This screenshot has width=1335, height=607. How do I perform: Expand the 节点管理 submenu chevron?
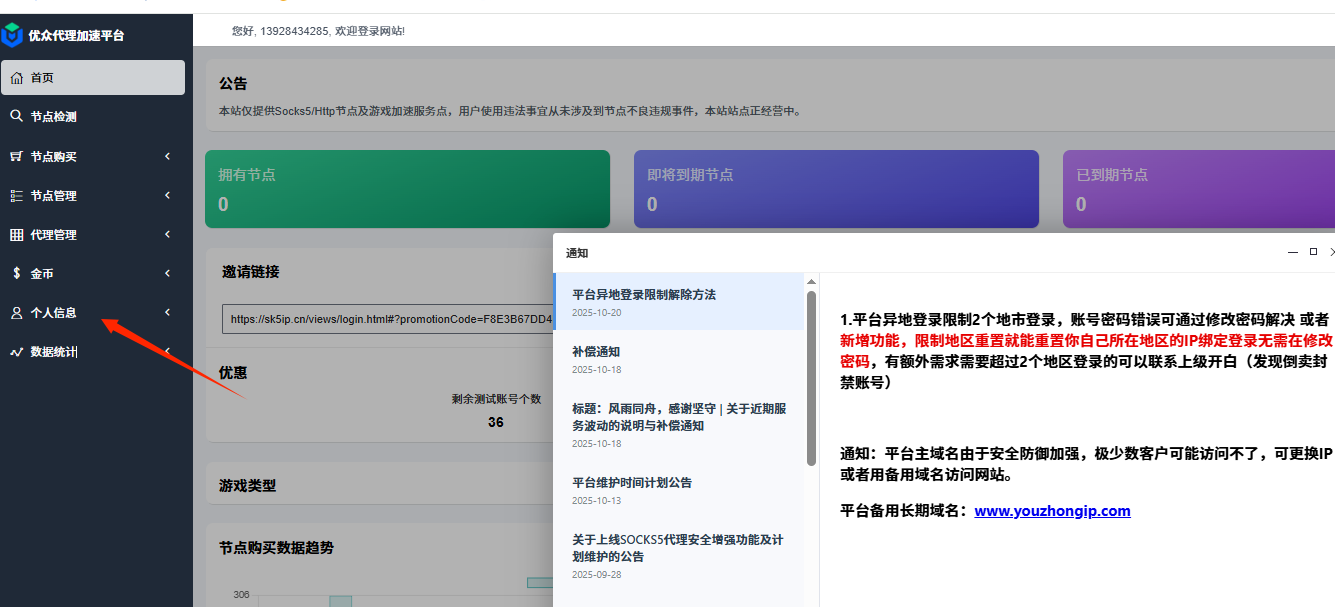click(167, 195)
